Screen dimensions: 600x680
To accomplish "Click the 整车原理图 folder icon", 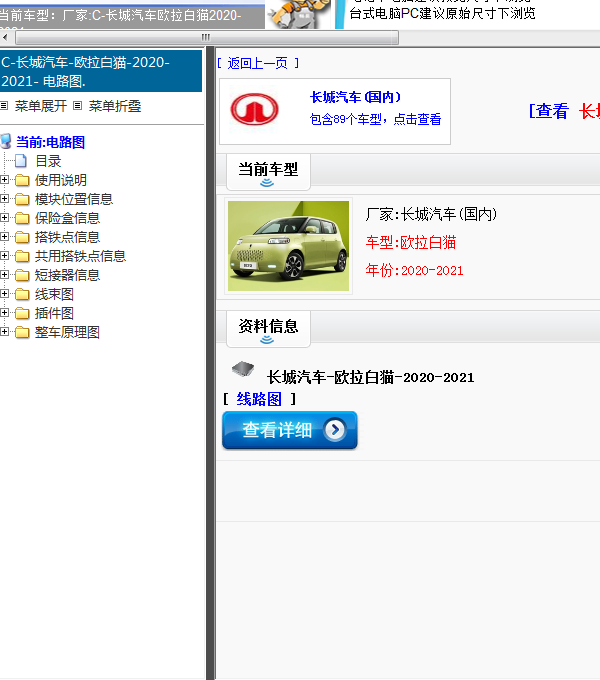I will [22, 333].
